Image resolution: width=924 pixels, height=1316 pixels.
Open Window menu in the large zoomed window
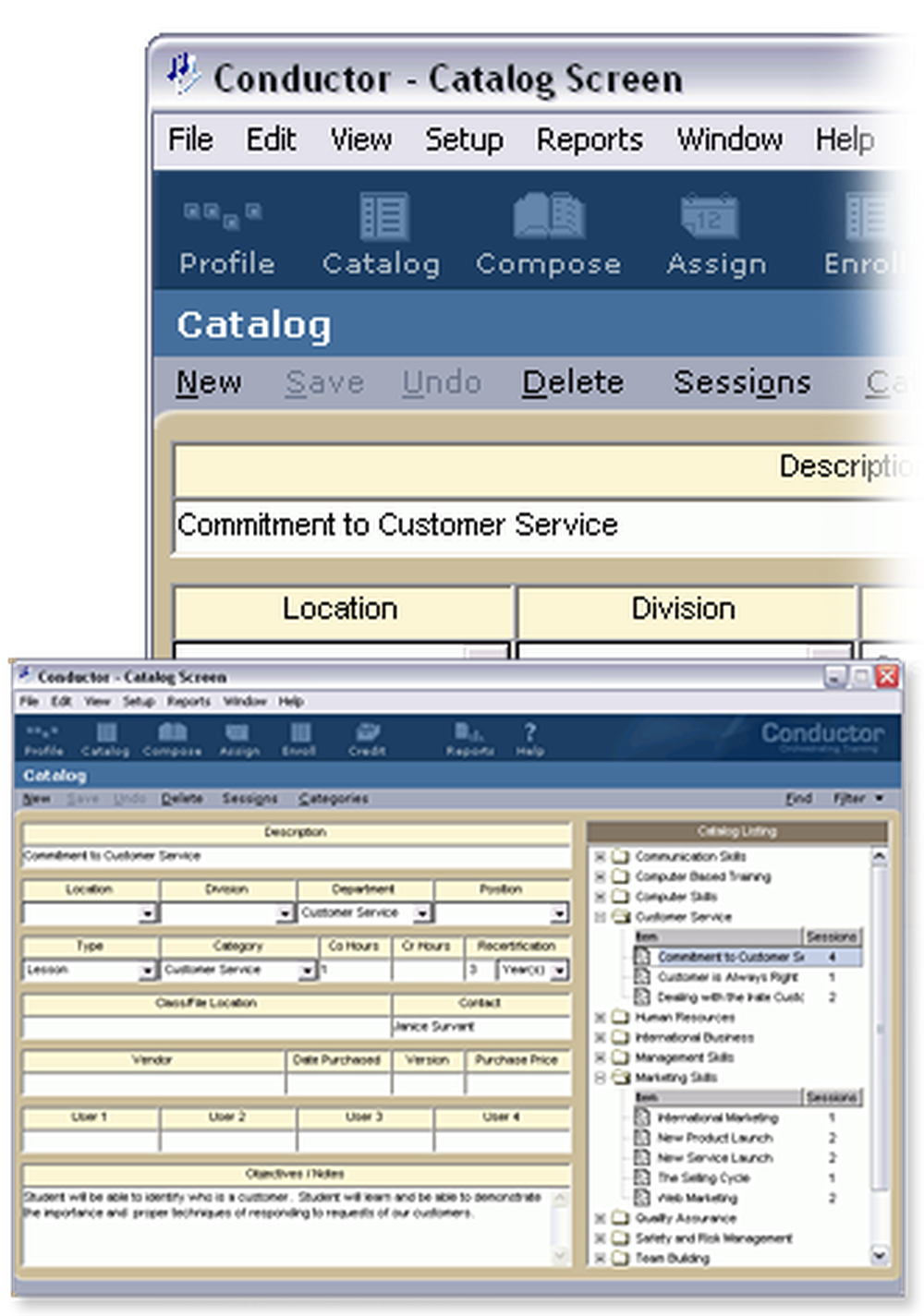[730, 139]
